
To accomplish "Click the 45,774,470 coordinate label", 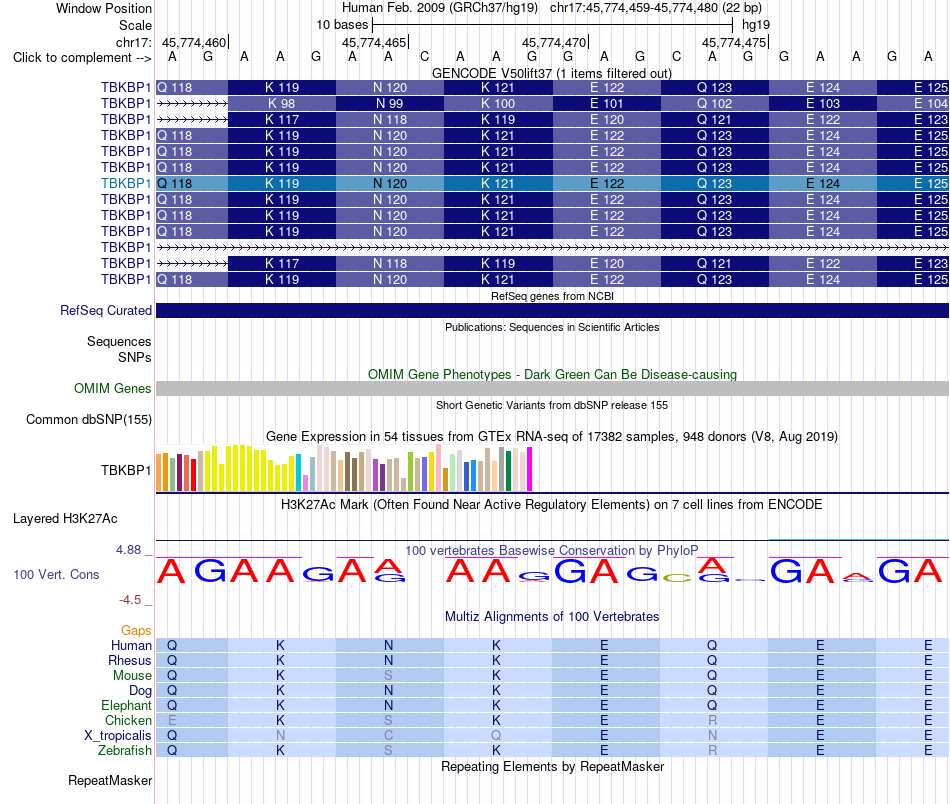I will [x=554, y=42].
